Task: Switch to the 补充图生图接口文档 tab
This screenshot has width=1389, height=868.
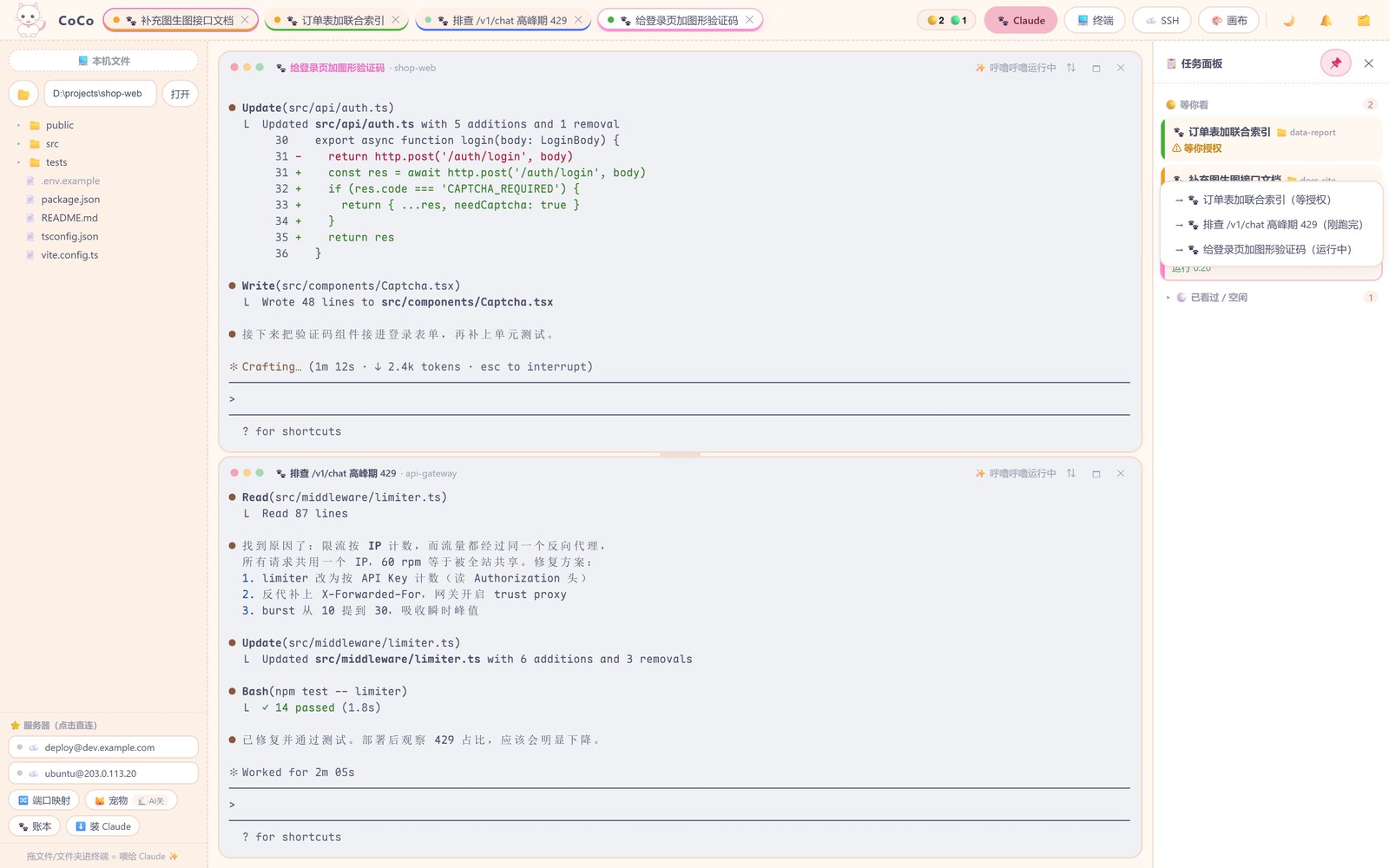Action: point(180,20)
